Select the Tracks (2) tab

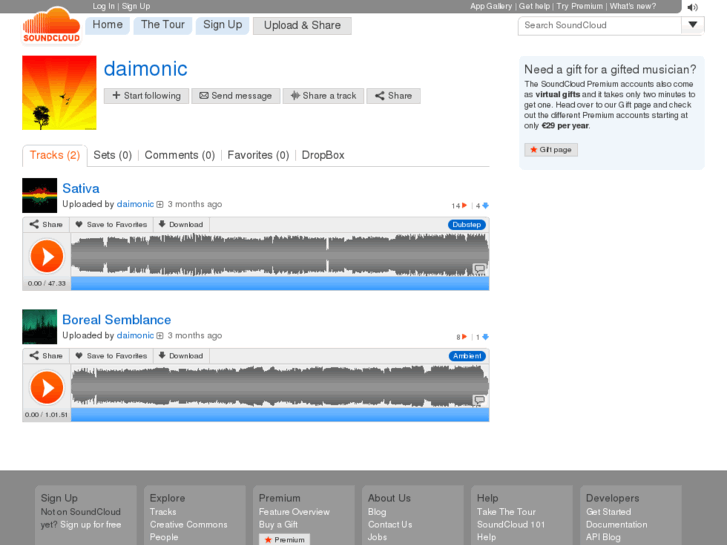coord(55,155)
